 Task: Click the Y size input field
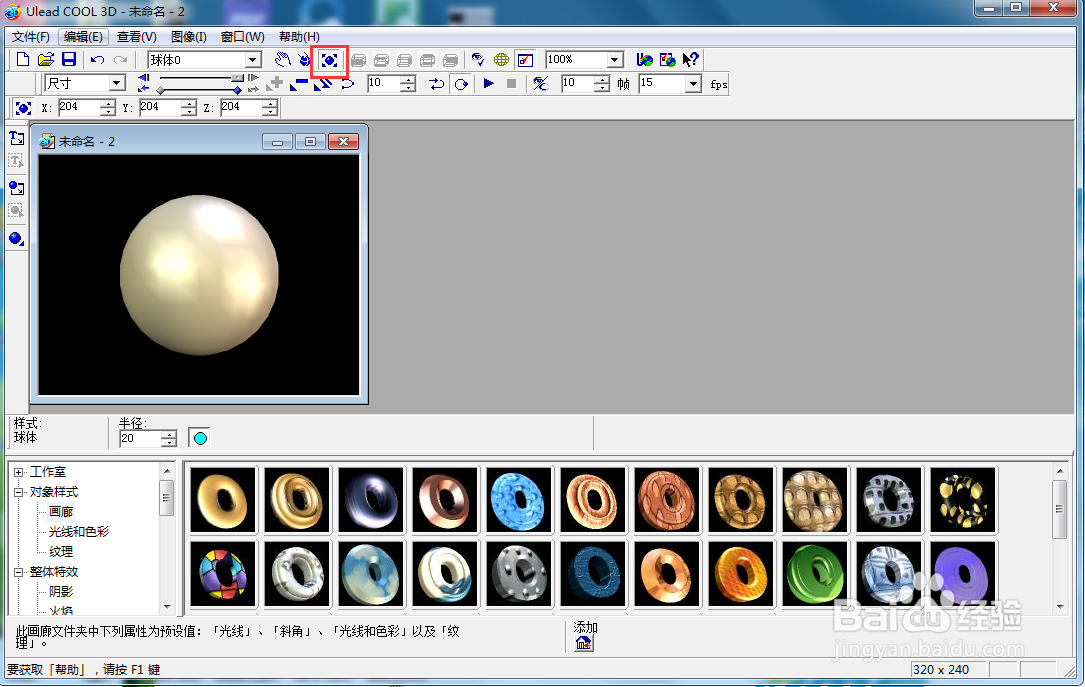(161, 107)
